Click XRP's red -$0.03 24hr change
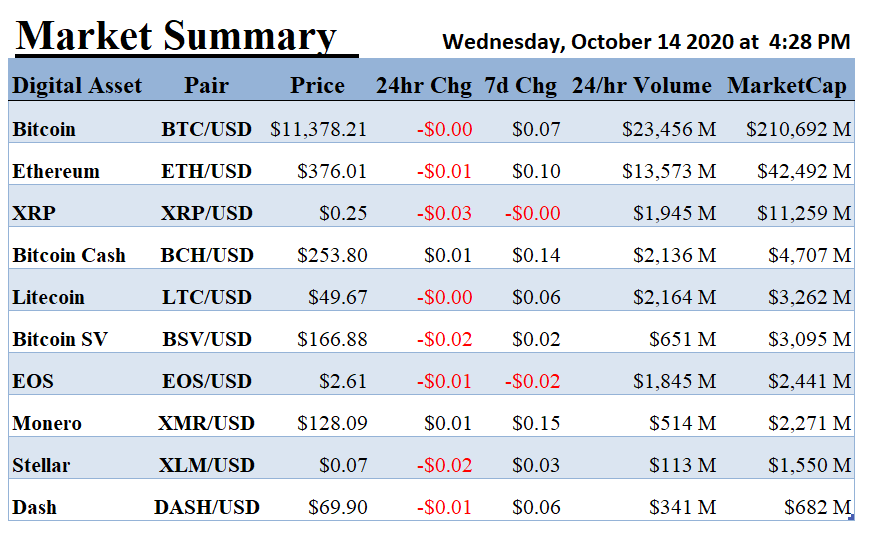869x540 pixels. 444,213
